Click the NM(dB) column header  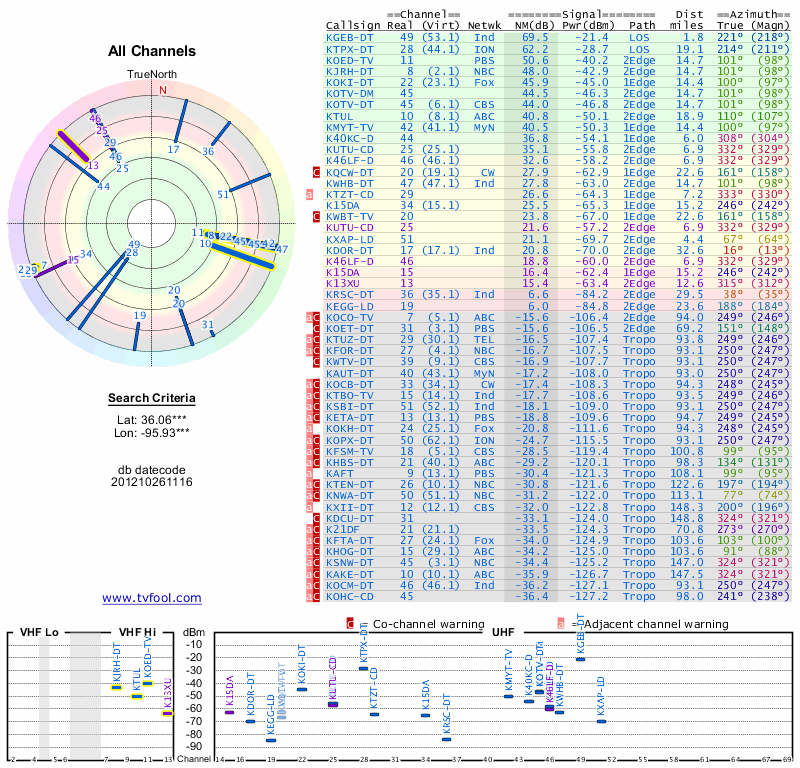[532, 26]
